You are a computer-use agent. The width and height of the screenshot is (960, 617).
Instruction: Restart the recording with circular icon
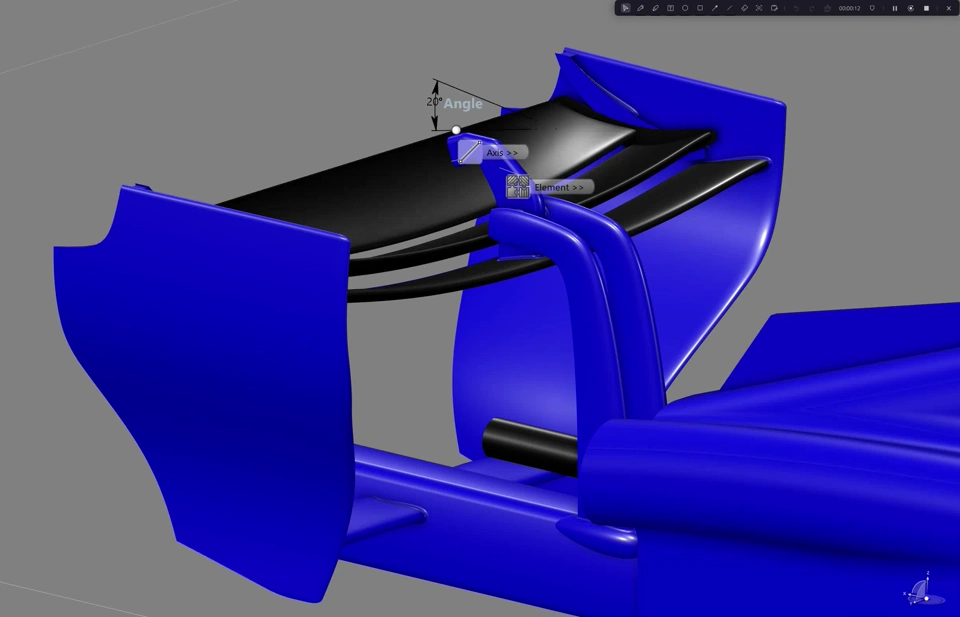(910, 8)
